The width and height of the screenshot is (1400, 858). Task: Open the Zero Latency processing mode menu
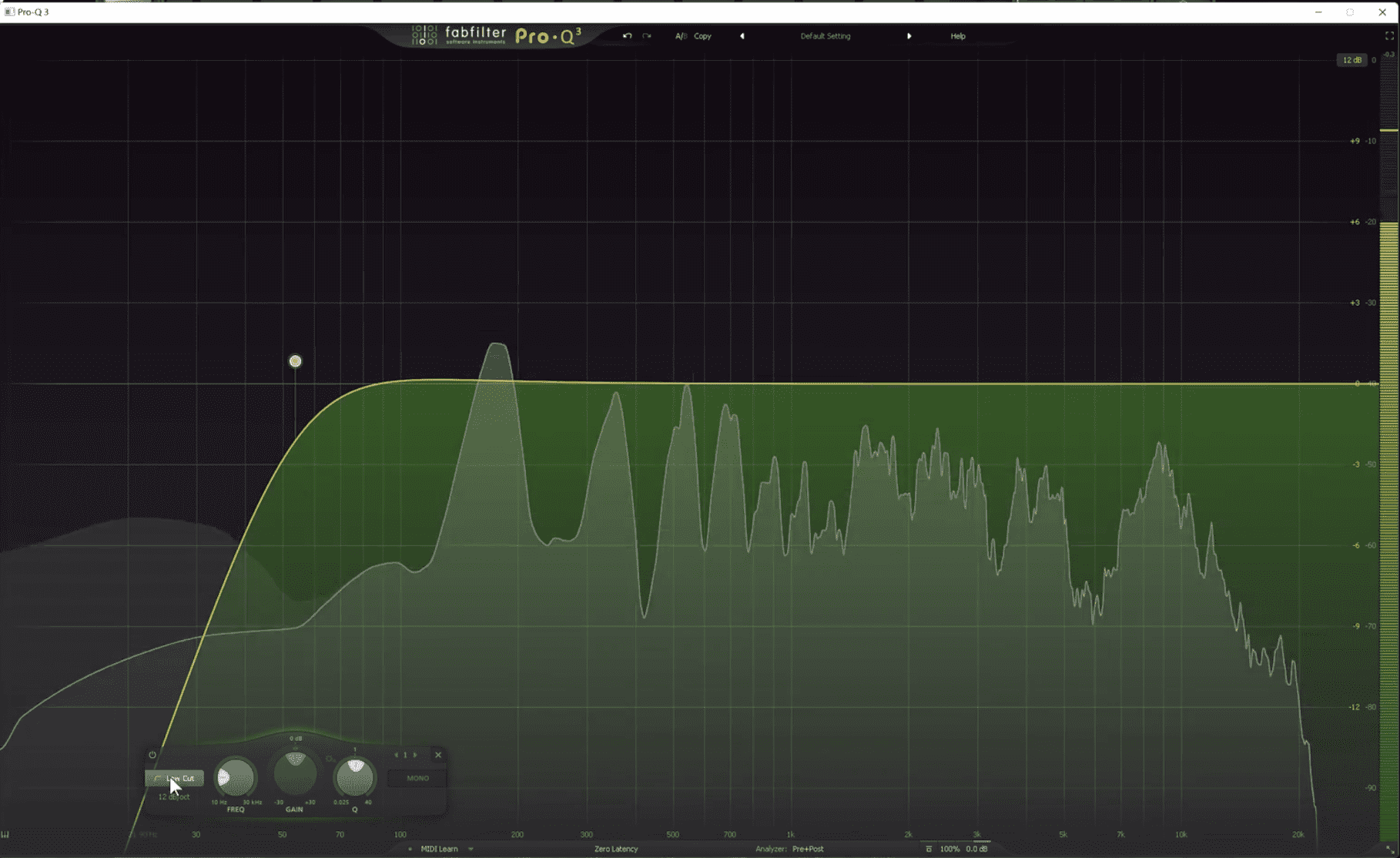point(616,849)
